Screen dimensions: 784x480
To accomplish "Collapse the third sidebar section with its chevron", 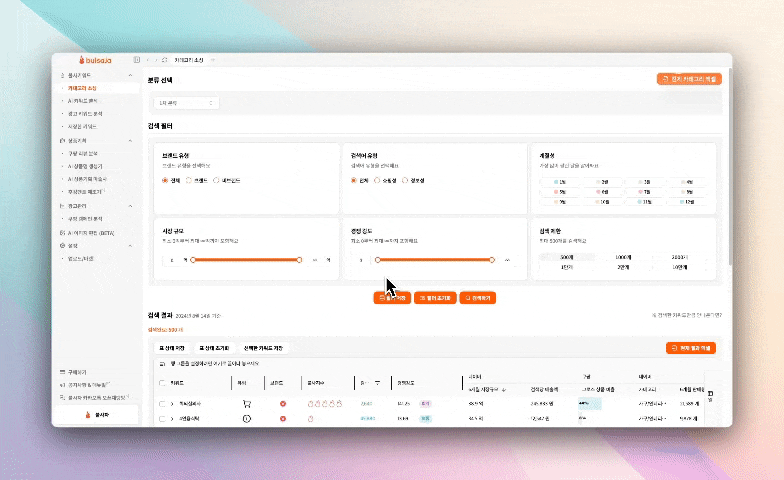I will [130, 206].
